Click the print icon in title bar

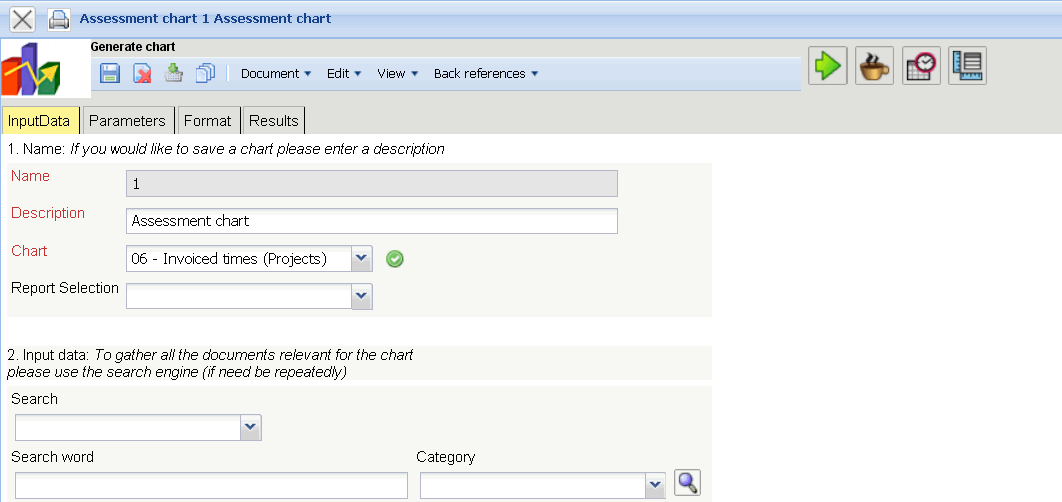coord(58,18)
